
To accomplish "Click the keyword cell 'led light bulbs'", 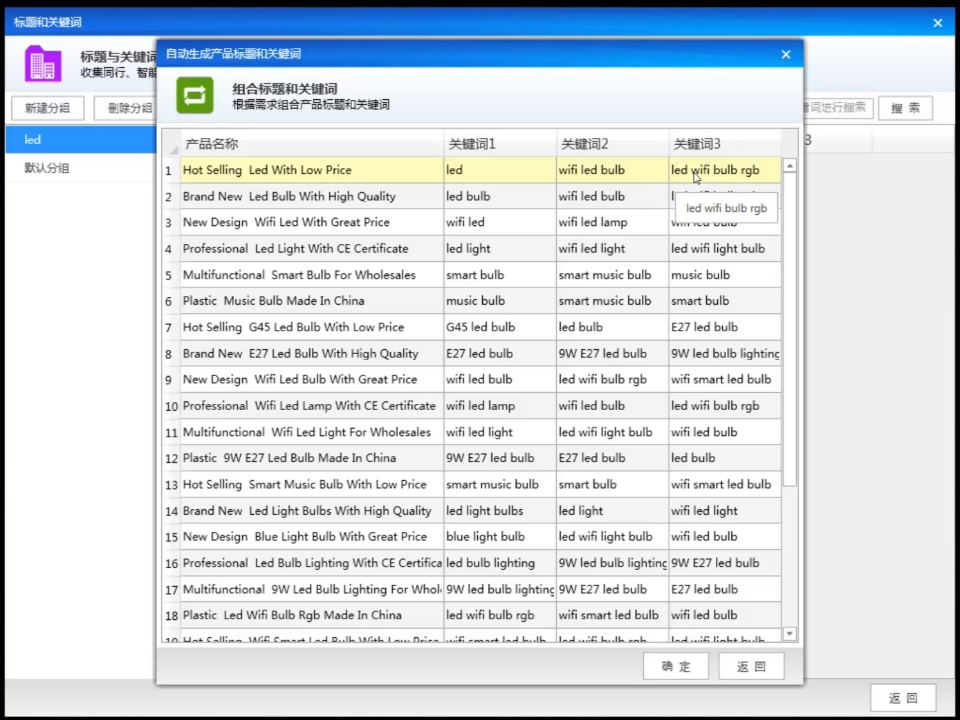I will [x=500, y=511].
